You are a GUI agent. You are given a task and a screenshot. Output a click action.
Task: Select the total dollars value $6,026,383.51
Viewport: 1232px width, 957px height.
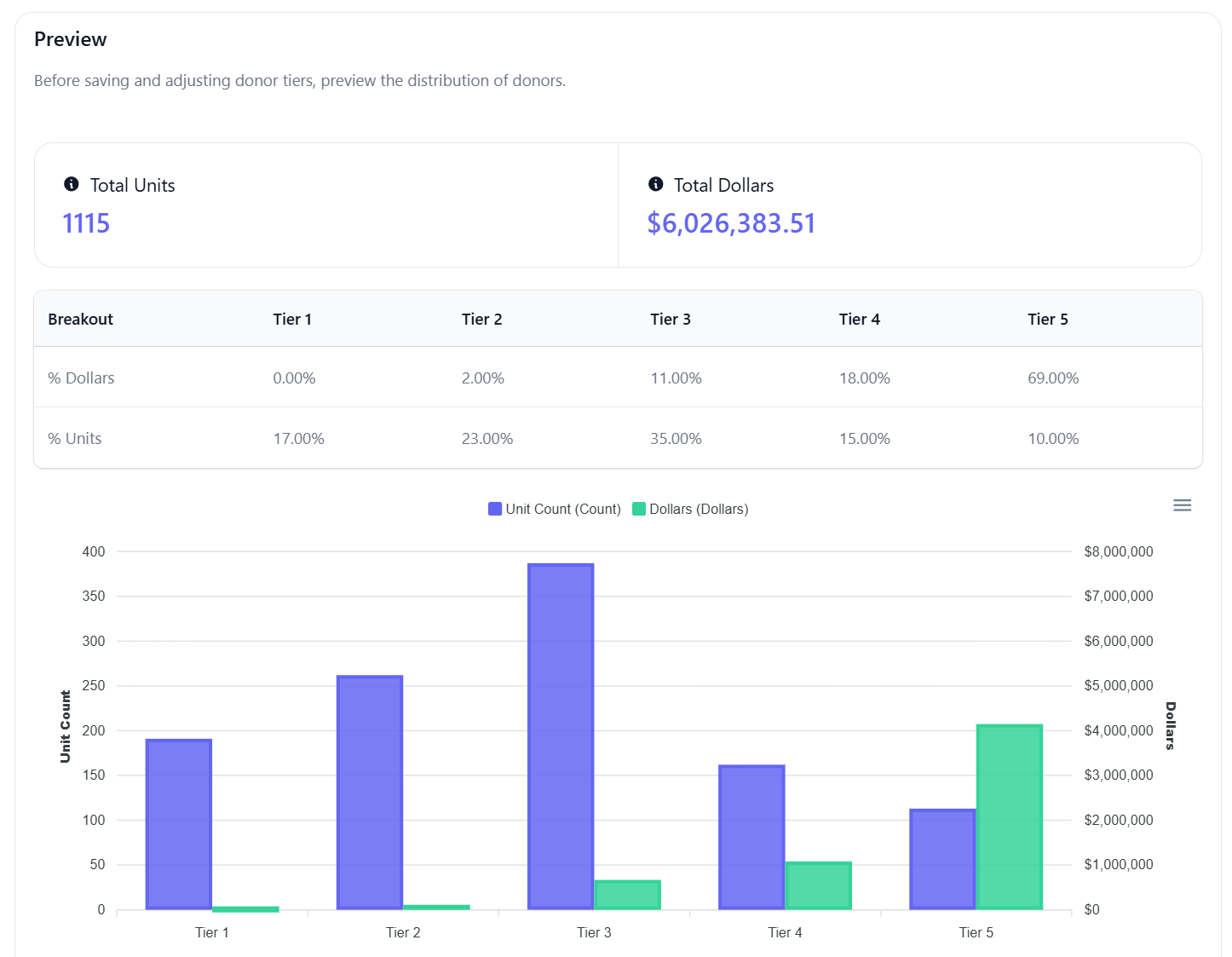coord(732,223)
